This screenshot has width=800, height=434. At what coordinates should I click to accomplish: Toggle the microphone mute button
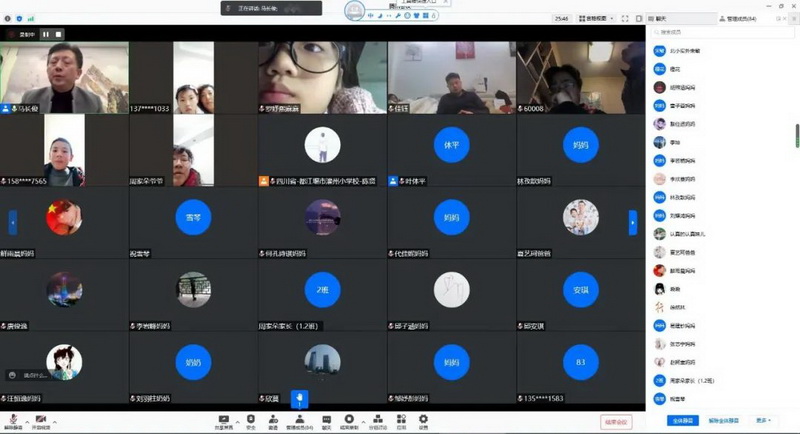pos(13,419)
